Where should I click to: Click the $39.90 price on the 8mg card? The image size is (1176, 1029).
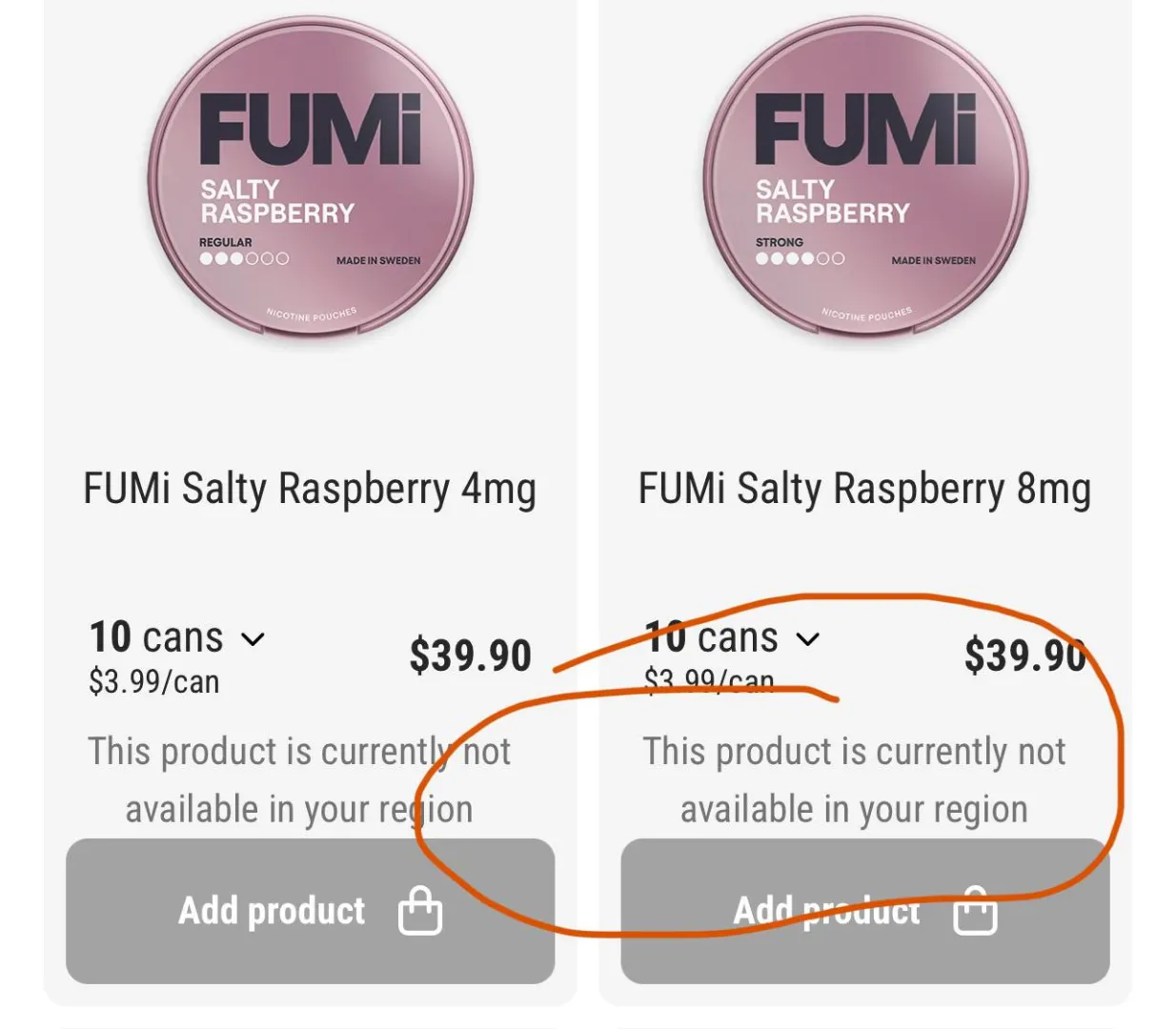click(x=1024, y=656)
